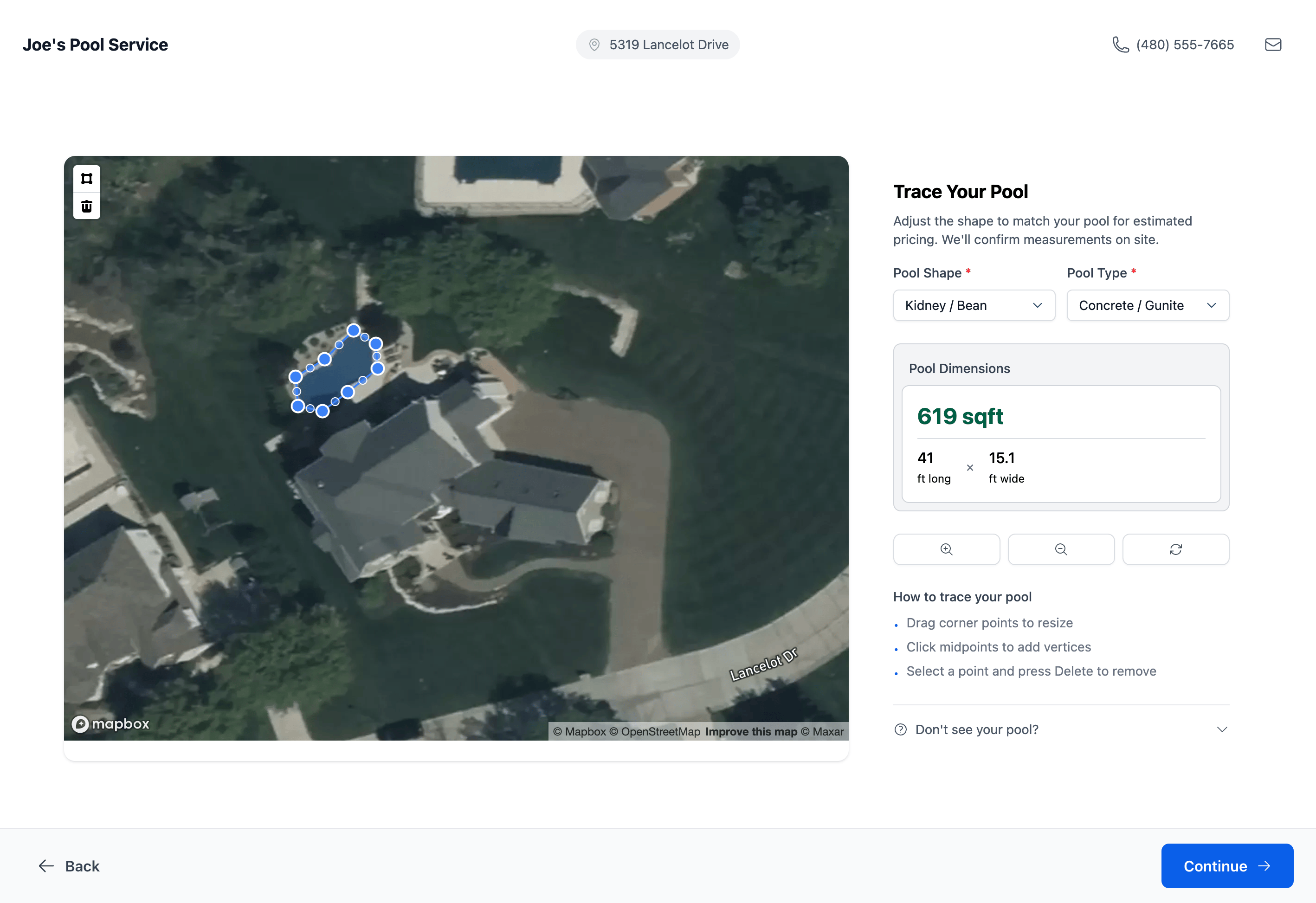Zoom in on the pool map
The width and height of the screenshot is (1316, 903).
tap(946, 548)
